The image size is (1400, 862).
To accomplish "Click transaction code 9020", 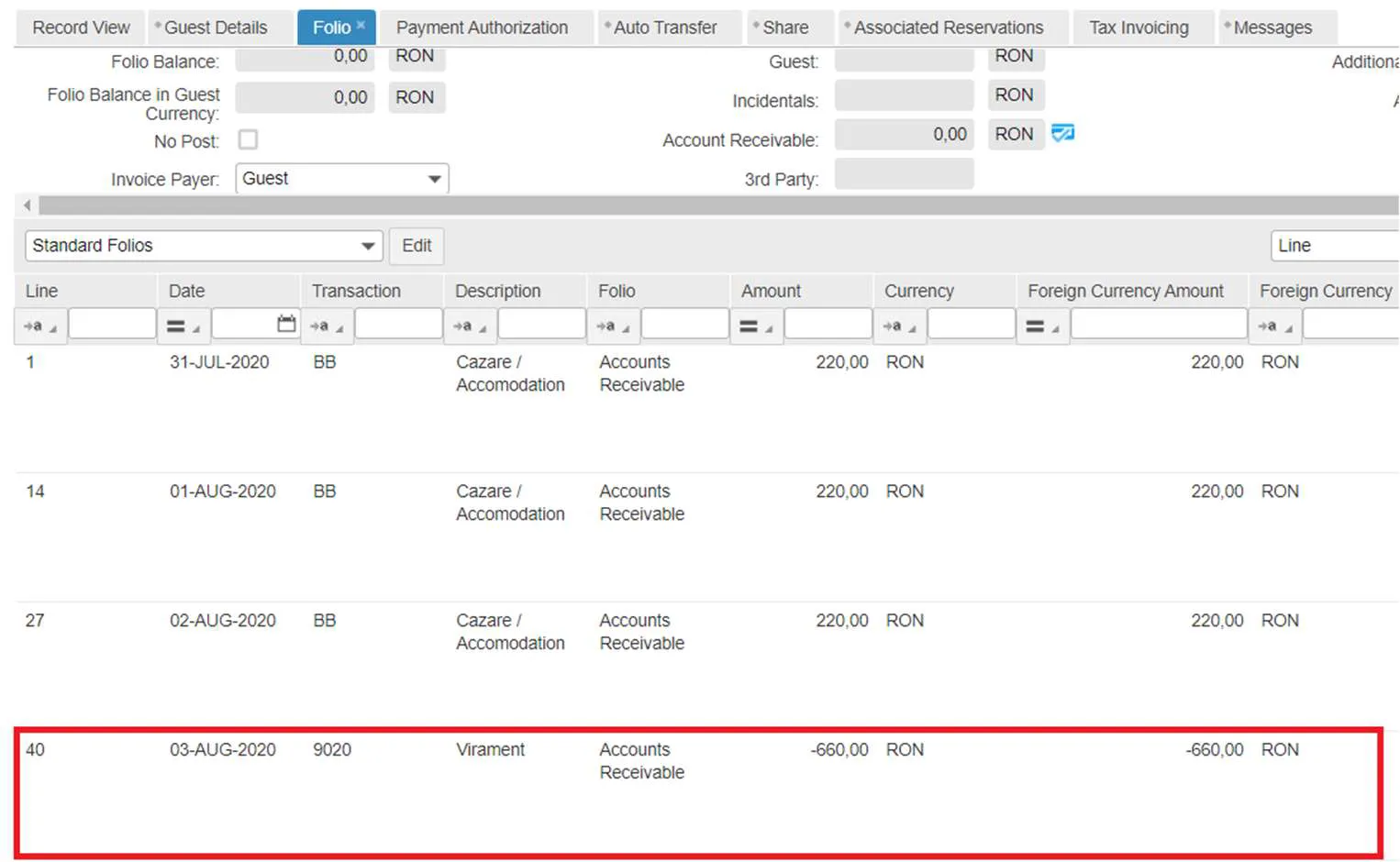I will [332, 750].
